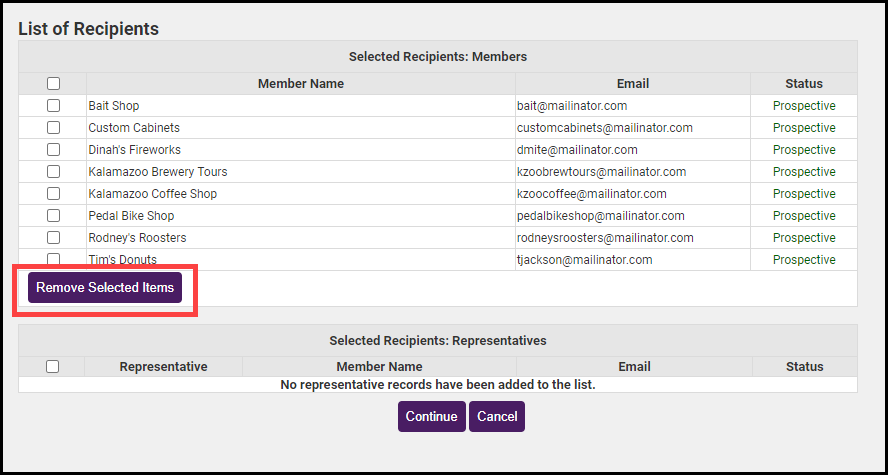Screen dimensions: 888x475
Task: Toggle select-all checkbox in Representatives header
Action: tap(53, 367)
